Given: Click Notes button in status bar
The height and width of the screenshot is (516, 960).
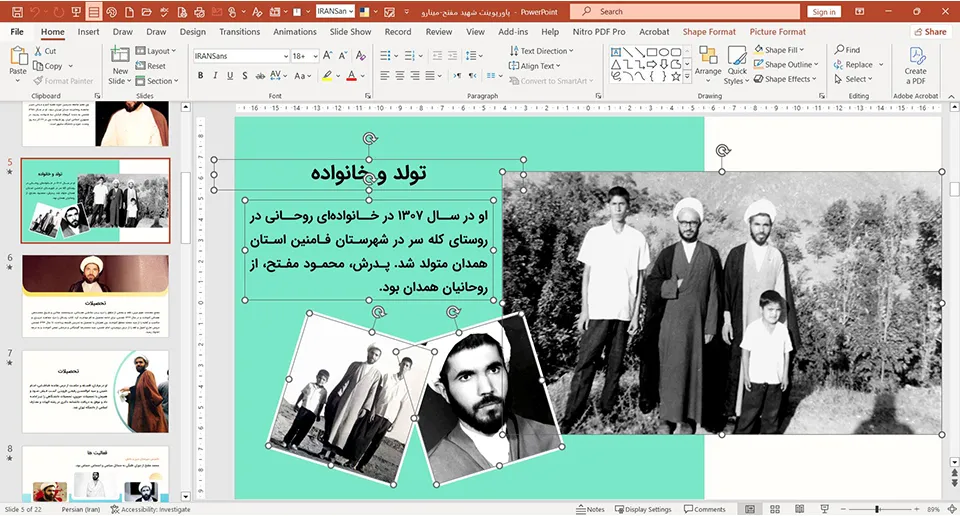Looking at the screenshot, I should (590, 509).
